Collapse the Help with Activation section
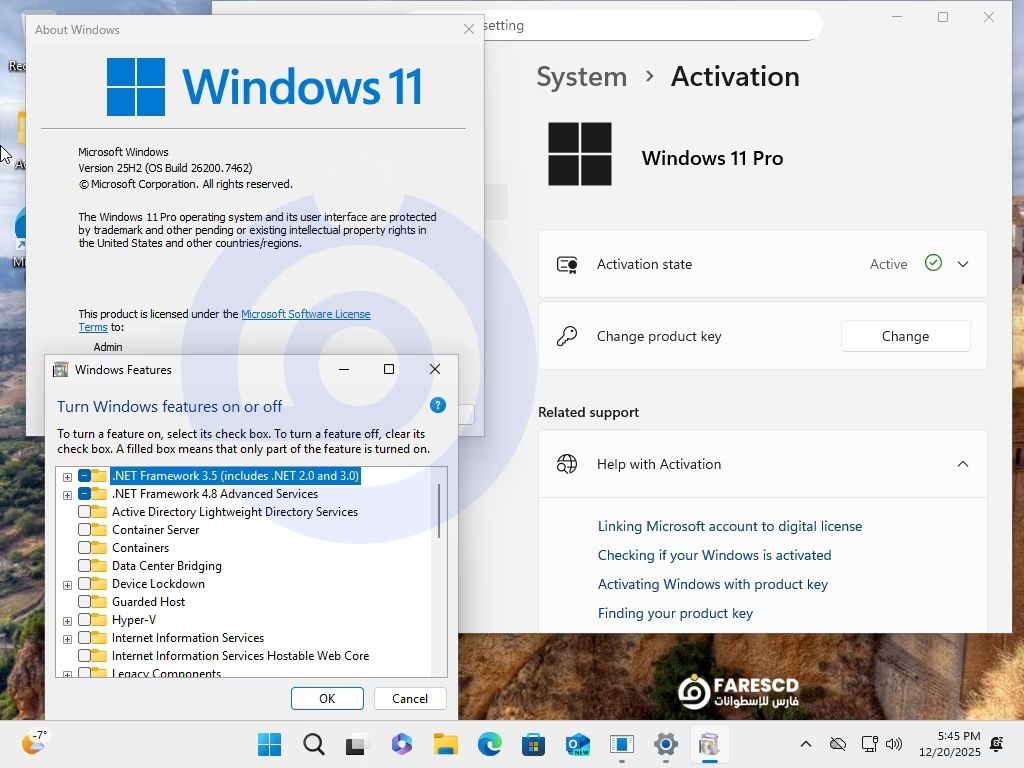This screenshot has height=768, width=1024. [963, 464]
